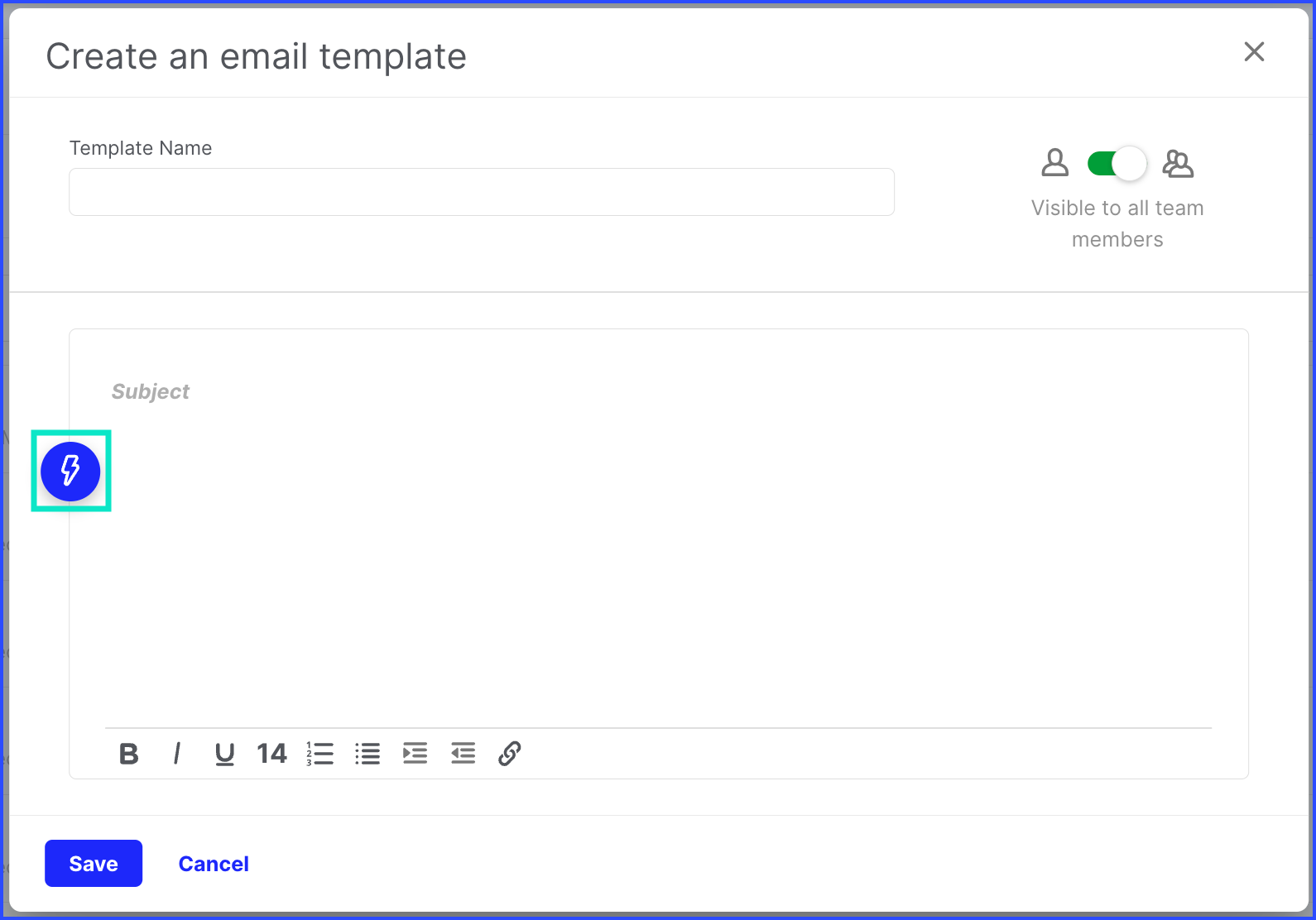
Task: Close the email template dialog
Action: pos(1255,51)
